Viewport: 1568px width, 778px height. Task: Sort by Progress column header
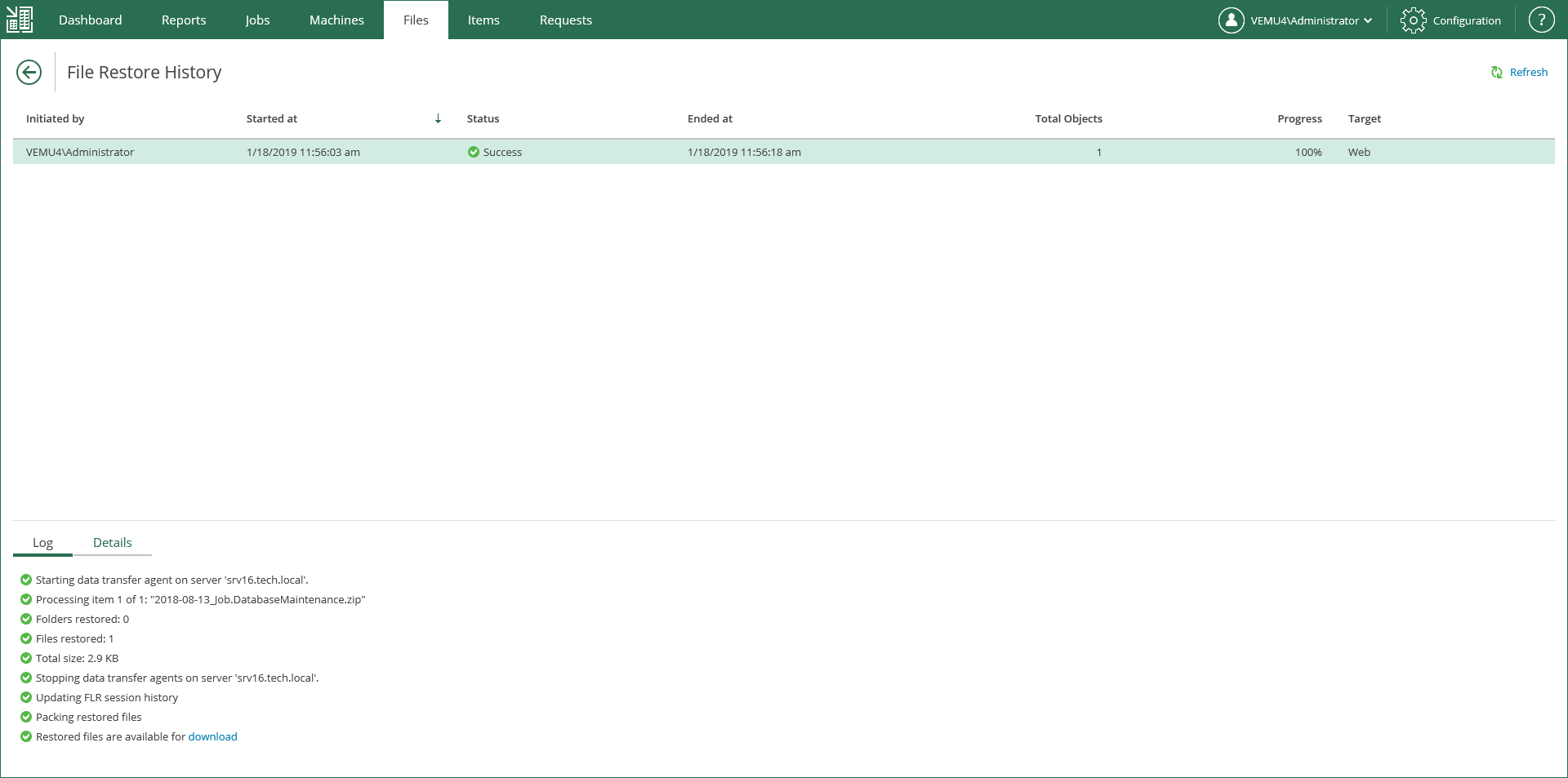tap(1299, 118)
